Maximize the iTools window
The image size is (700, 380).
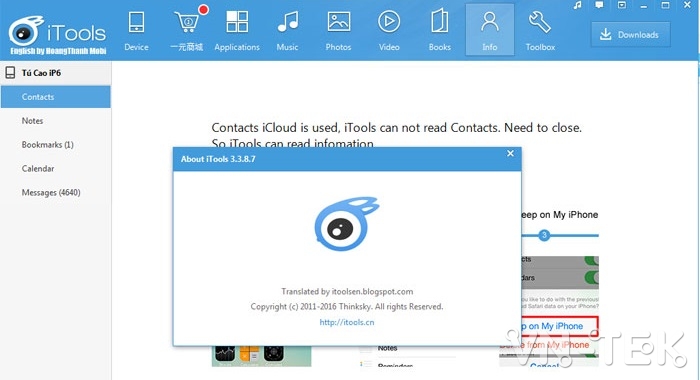[x=665, y=5]
